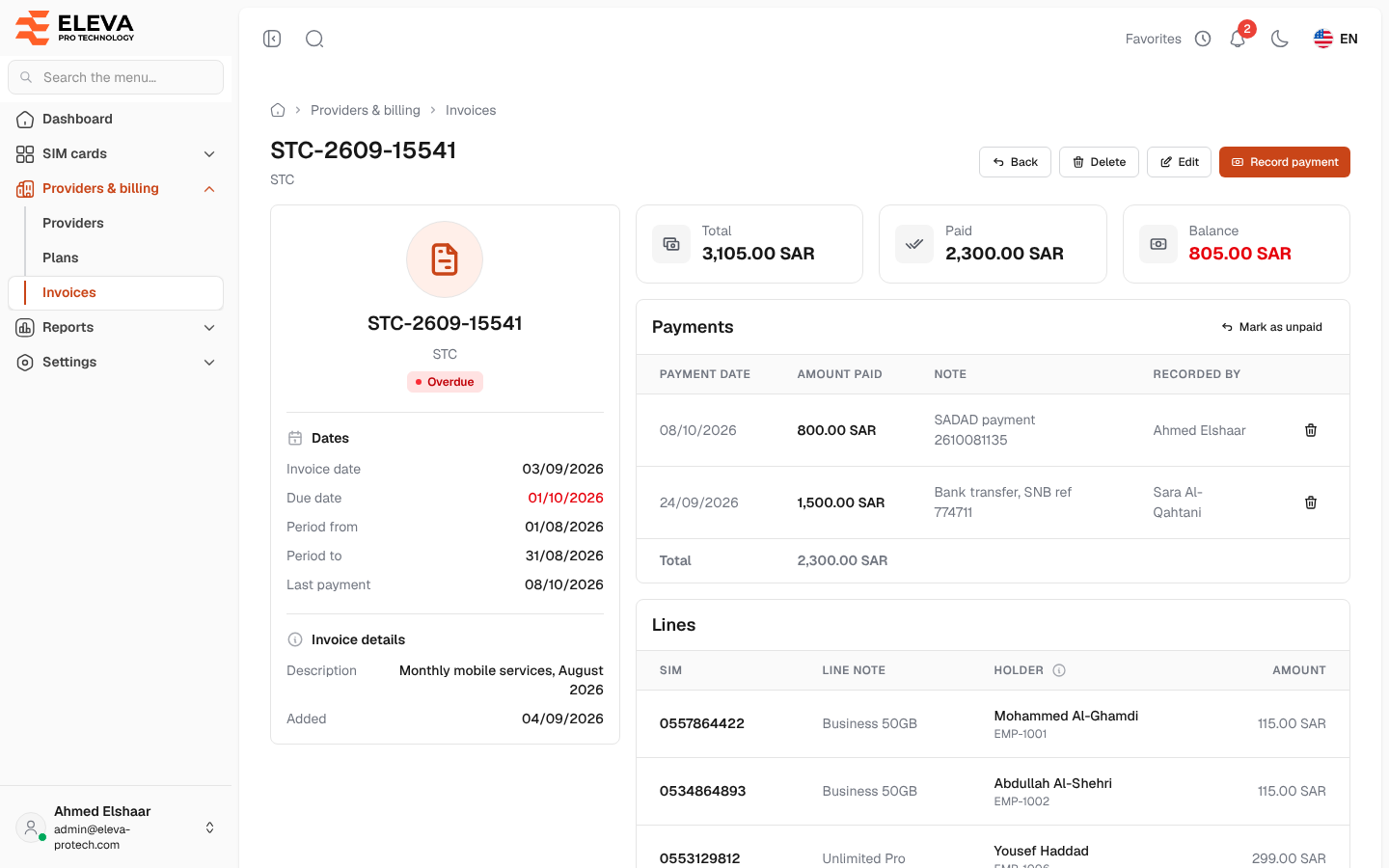Click the ELEVA Pro Technology logo
Viewport: 1389px width, 868px height.
tap(75, 28)
